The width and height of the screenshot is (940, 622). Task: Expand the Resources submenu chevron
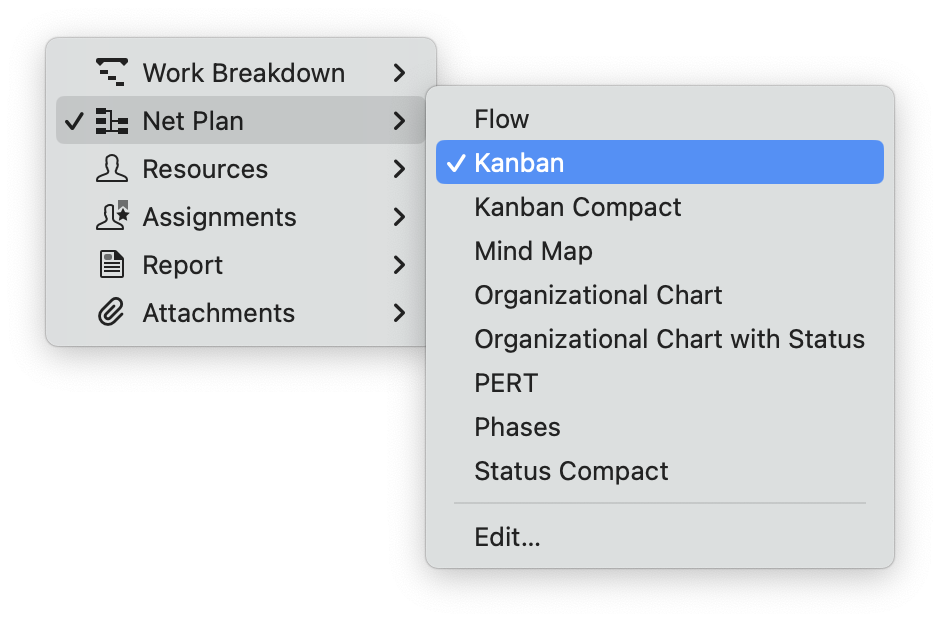[x=399, y=168]
